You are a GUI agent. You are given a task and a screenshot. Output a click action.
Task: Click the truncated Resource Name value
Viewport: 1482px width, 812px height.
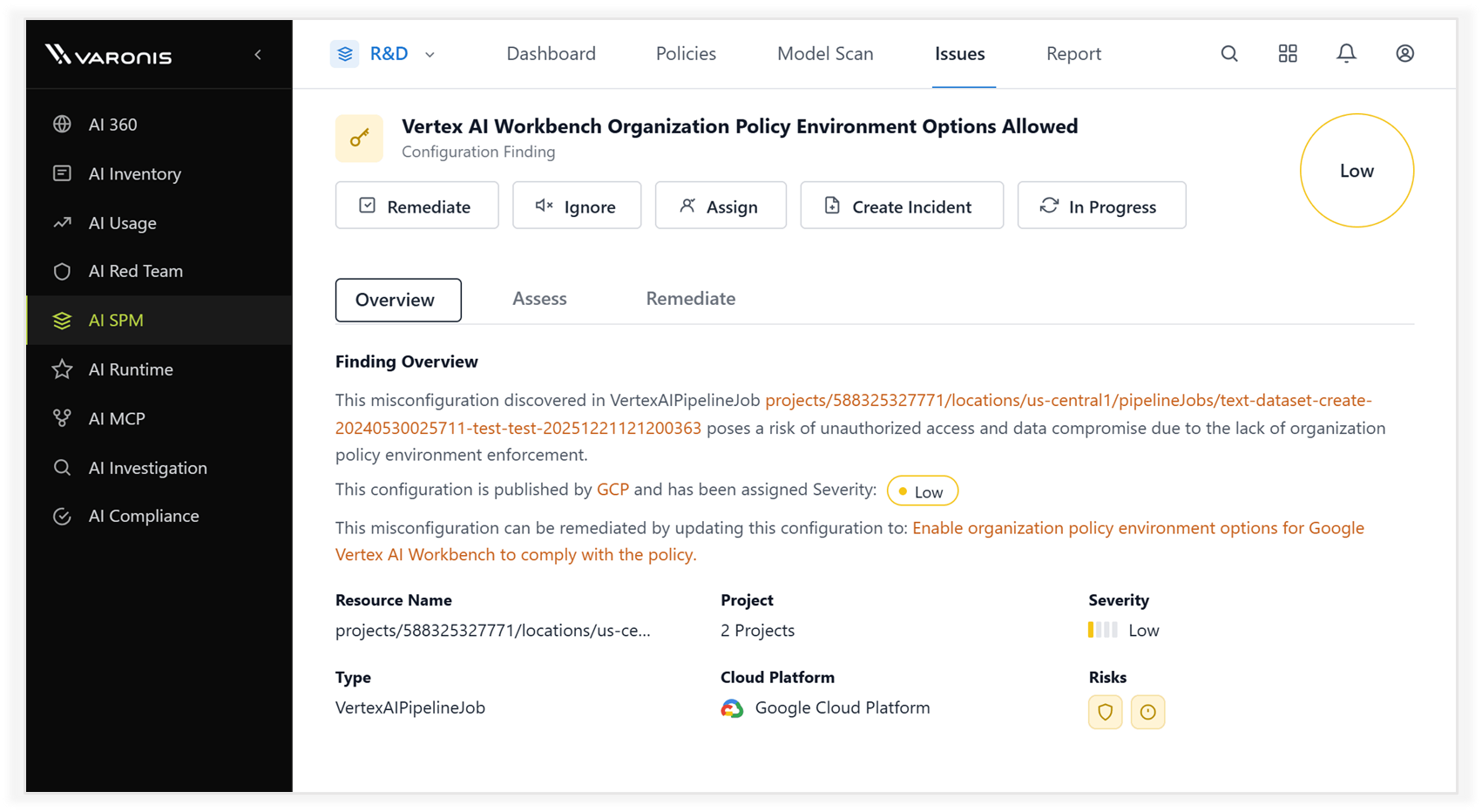coord(492,631)
